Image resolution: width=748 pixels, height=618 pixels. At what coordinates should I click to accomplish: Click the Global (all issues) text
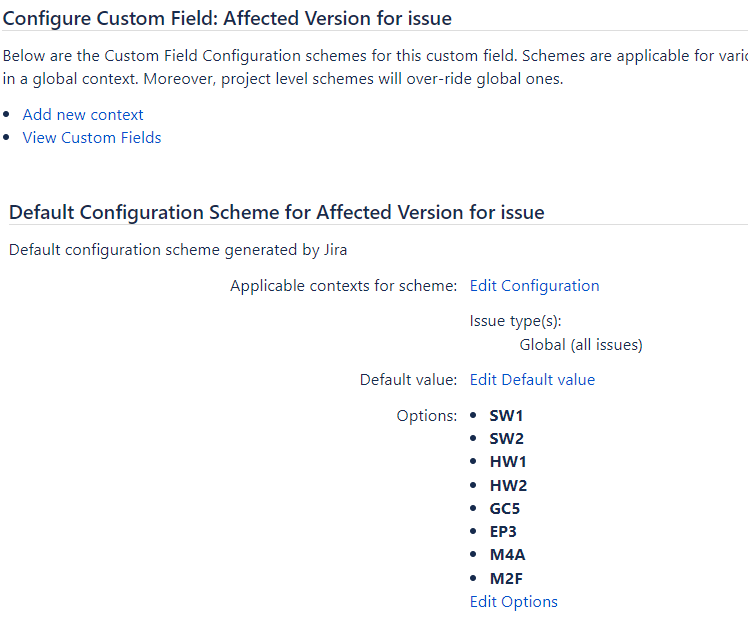(x=580, y=346)
